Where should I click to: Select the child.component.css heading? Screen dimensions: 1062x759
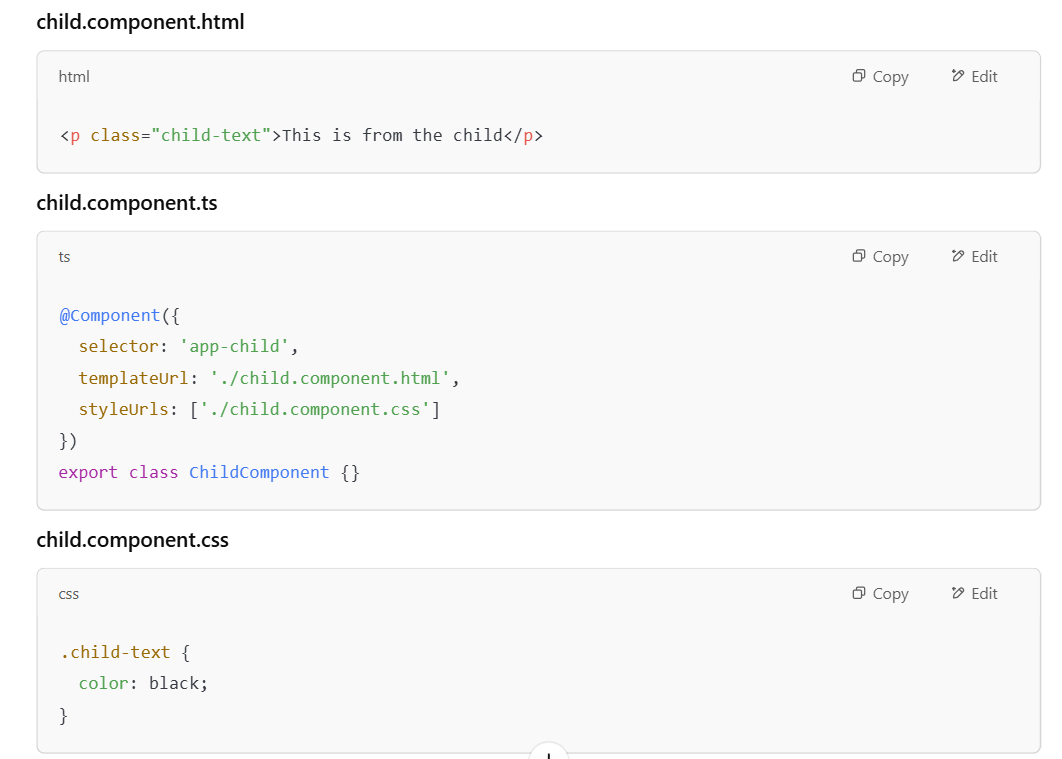(x=132, y=539)
